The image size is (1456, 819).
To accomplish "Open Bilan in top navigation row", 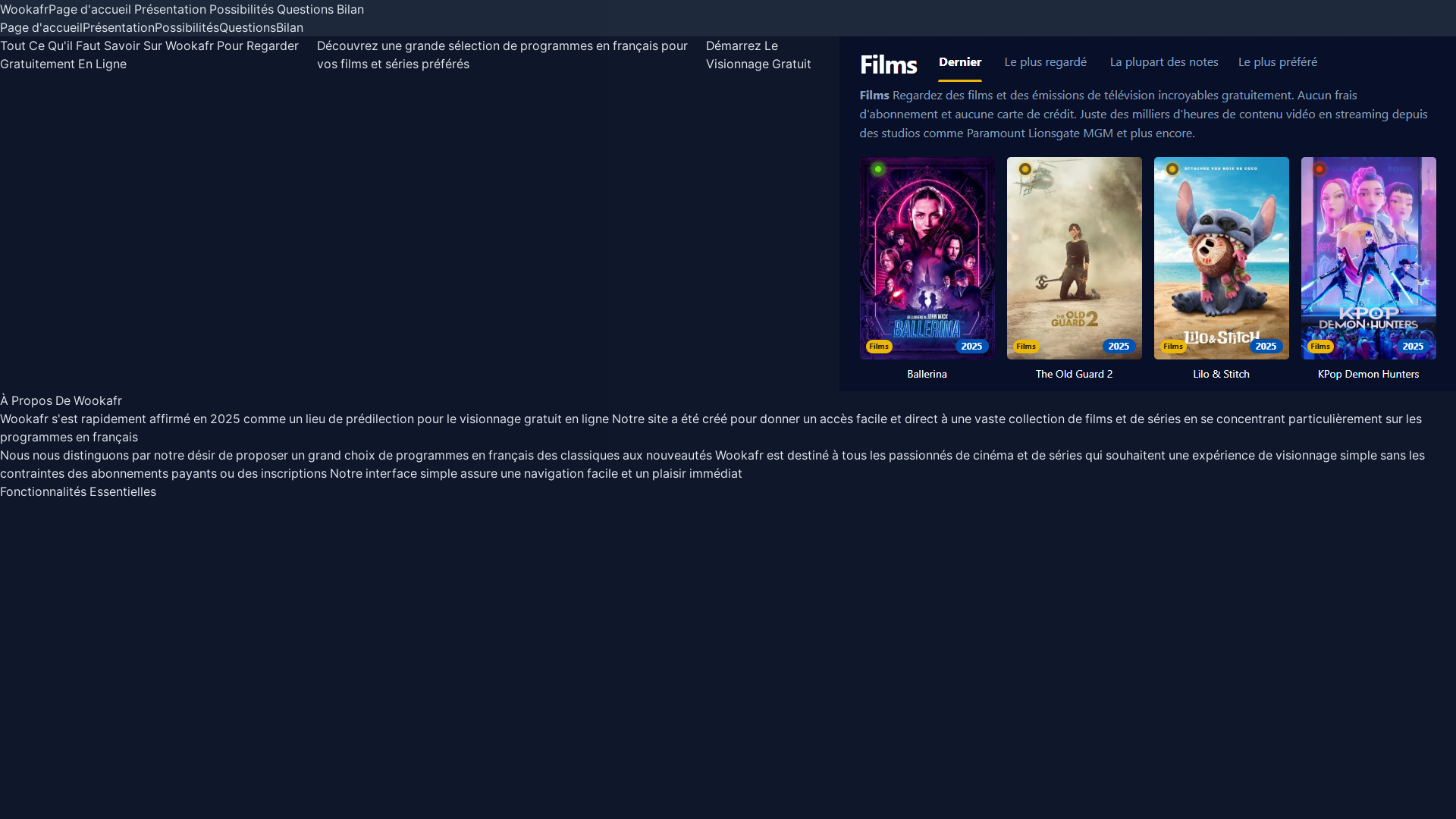I will point(350,9).
